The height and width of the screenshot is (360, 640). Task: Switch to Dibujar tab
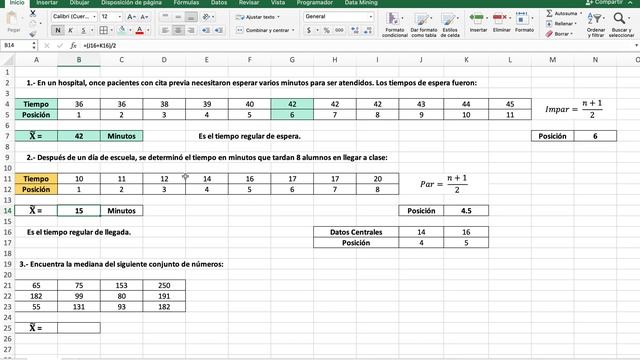[80, 3]
